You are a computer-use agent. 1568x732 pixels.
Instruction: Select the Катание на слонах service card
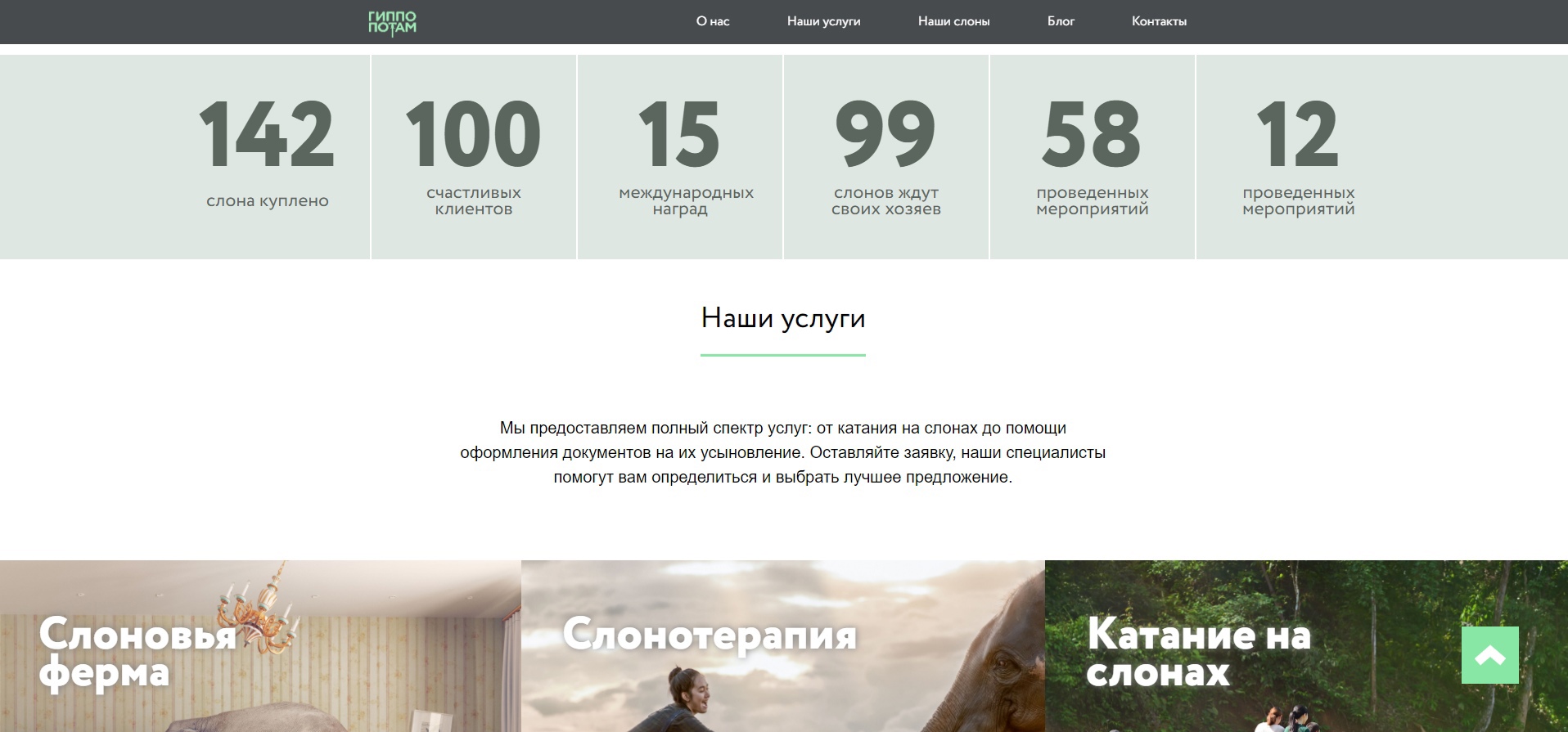point(1306,646)
